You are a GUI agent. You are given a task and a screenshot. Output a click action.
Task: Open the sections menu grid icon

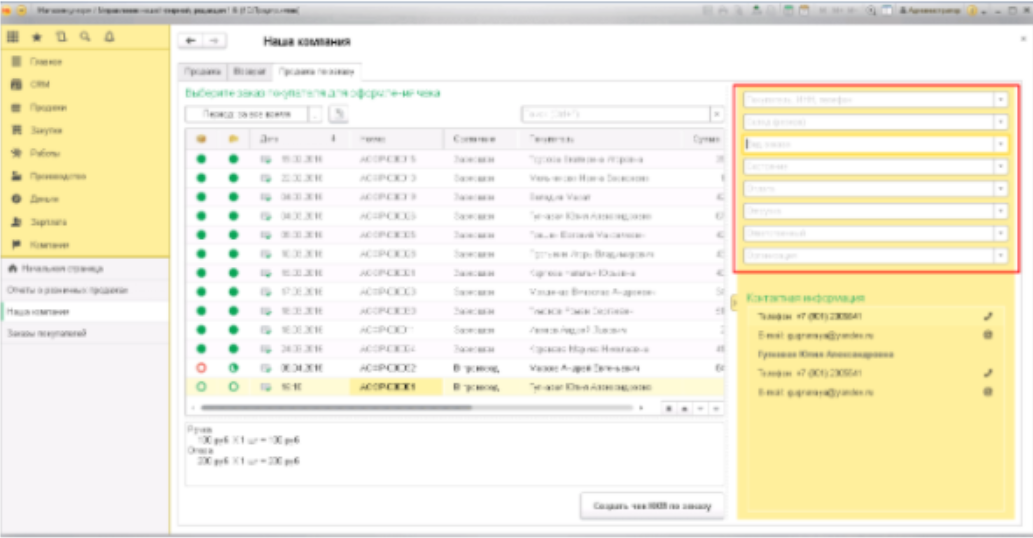[14, 37]
